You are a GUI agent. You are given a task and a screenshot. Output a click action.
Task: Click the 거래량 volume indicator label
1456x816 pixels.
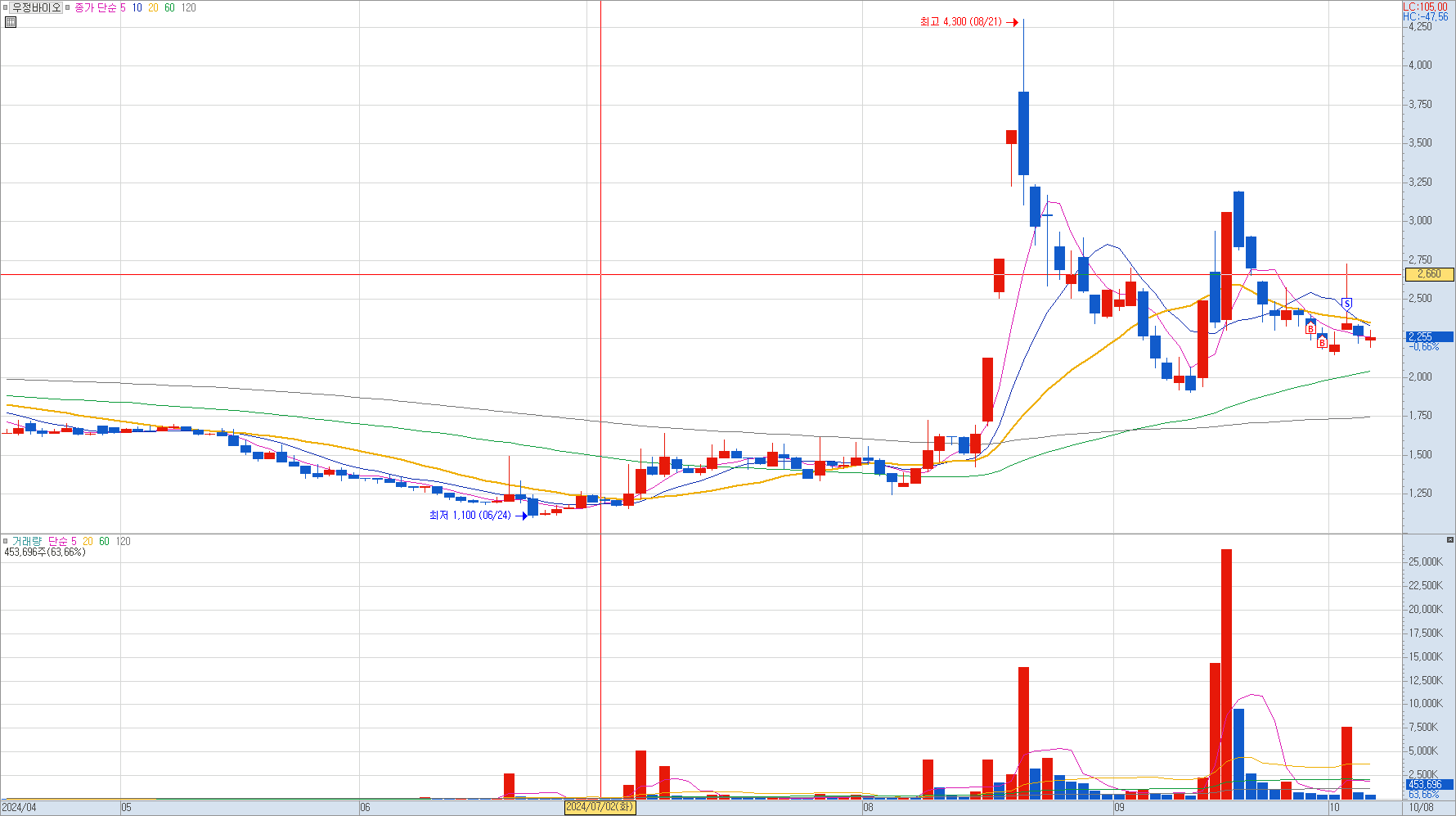pos(25,541)
